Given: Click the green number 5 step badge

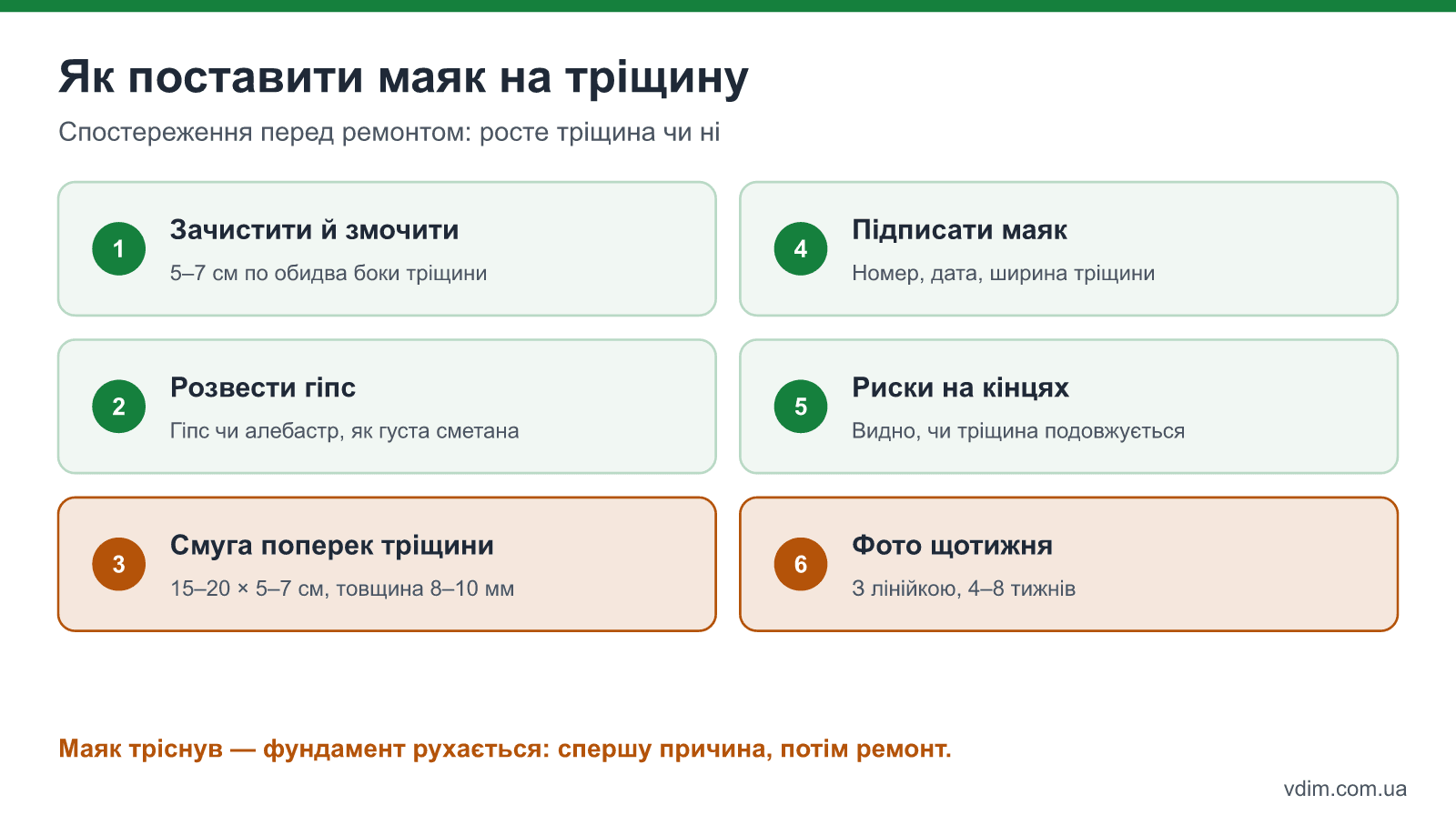Looking at the screenshot, I should (801, 407).
